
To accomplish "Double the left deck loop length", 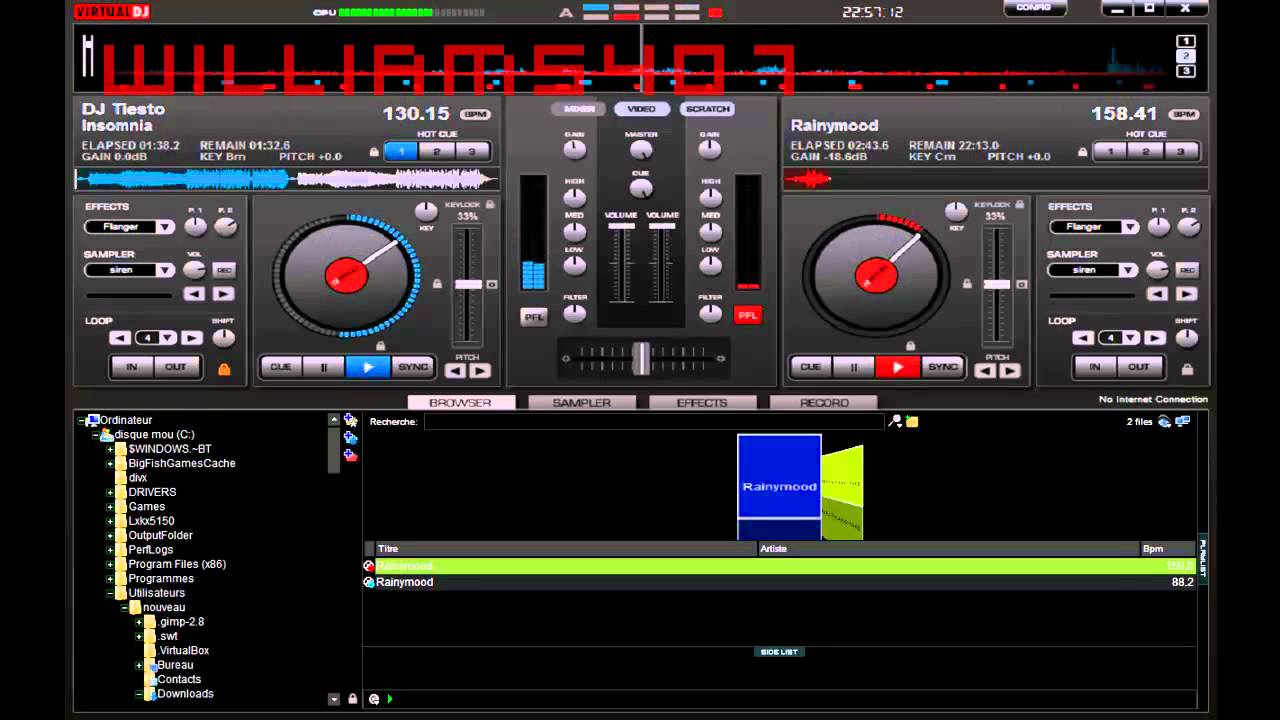I will (191, 338).
